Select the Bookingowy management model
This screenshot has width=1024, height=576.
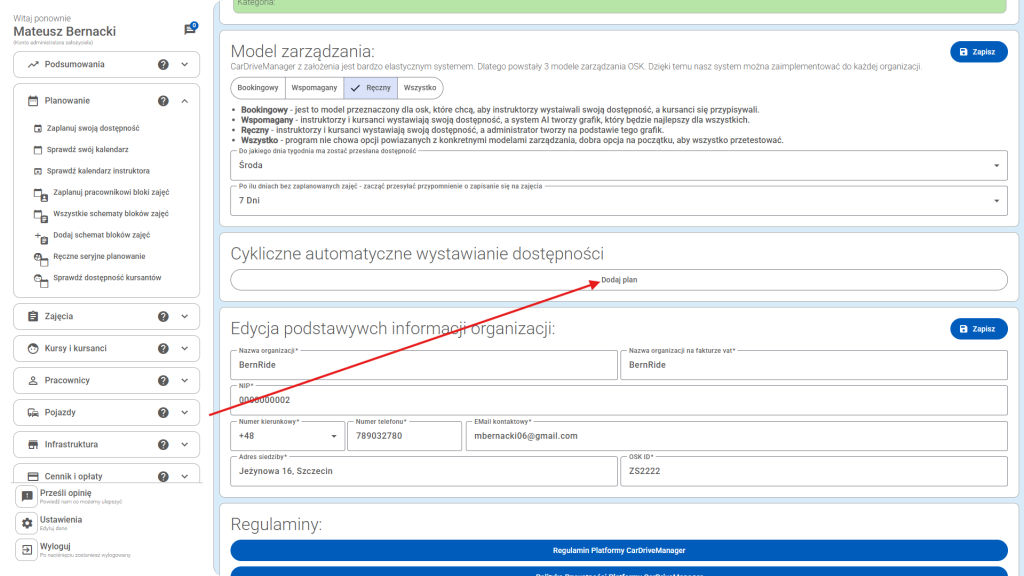[257, 88]
